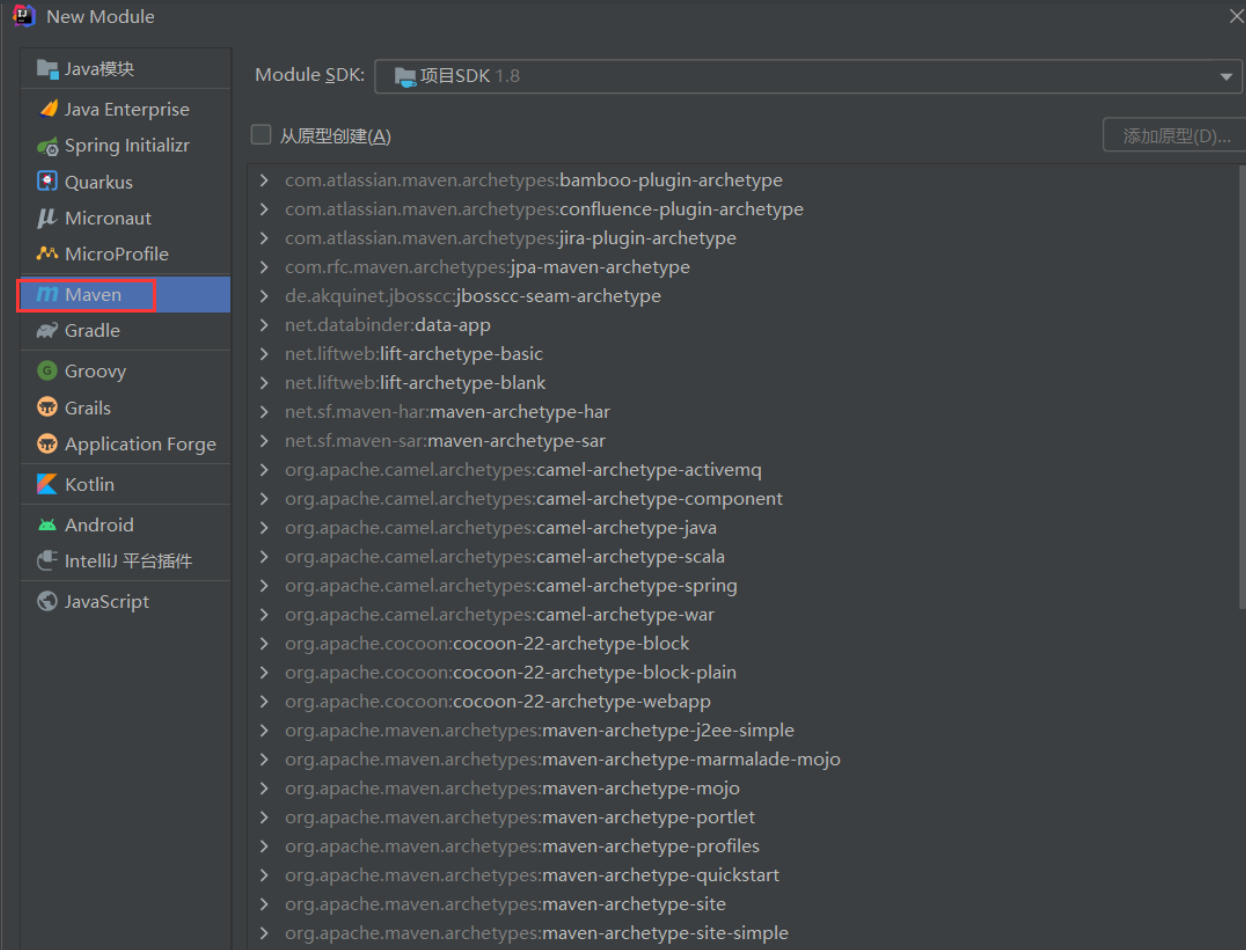Choose MicroProfile module type label
Screen dimensions: 1246x950
(x=117, y=254)
